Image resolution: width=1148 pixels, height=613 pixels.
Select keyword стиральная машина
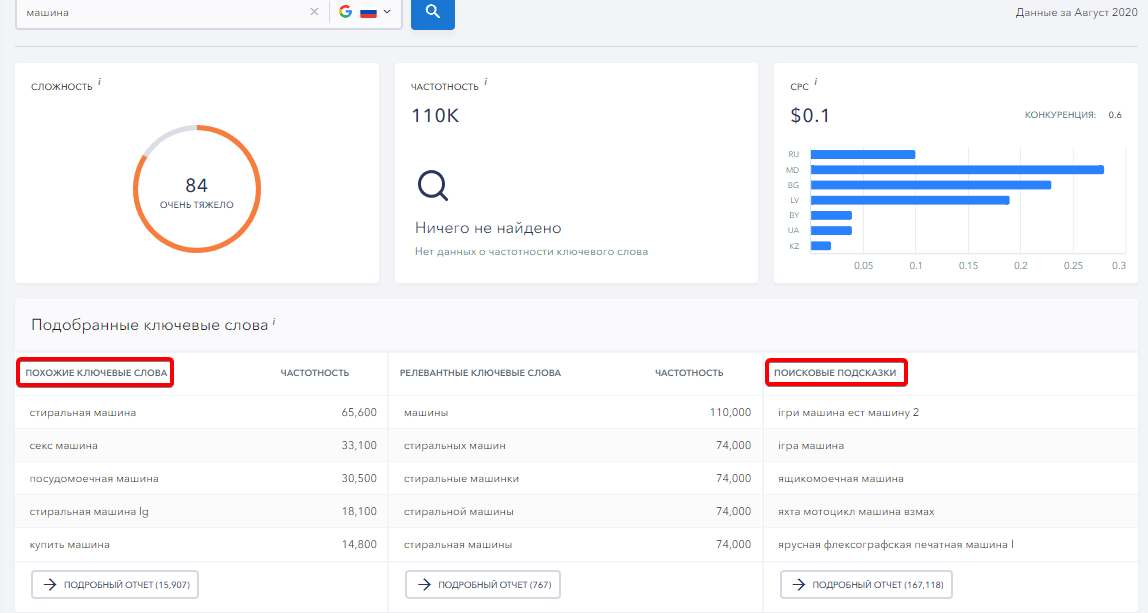(83, 412)
